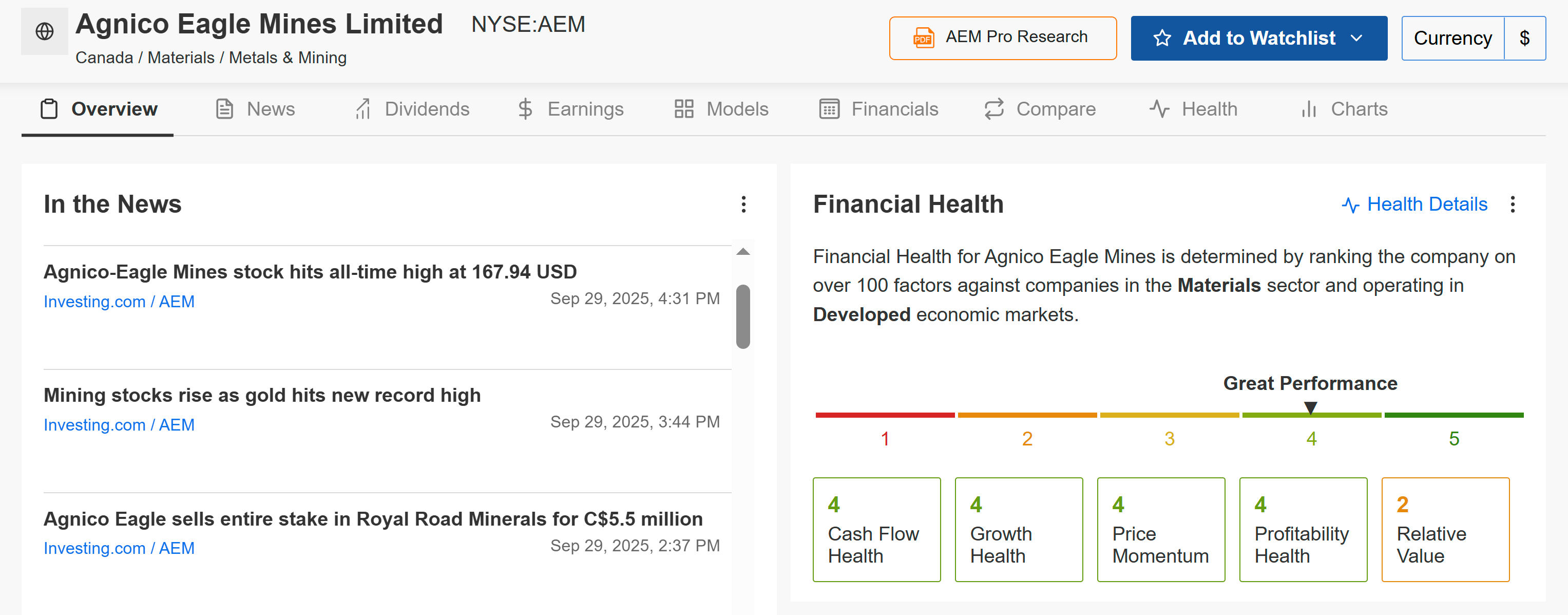Open the Currency dollar selector
1568x615 pixels.
tap(1524, 39)
